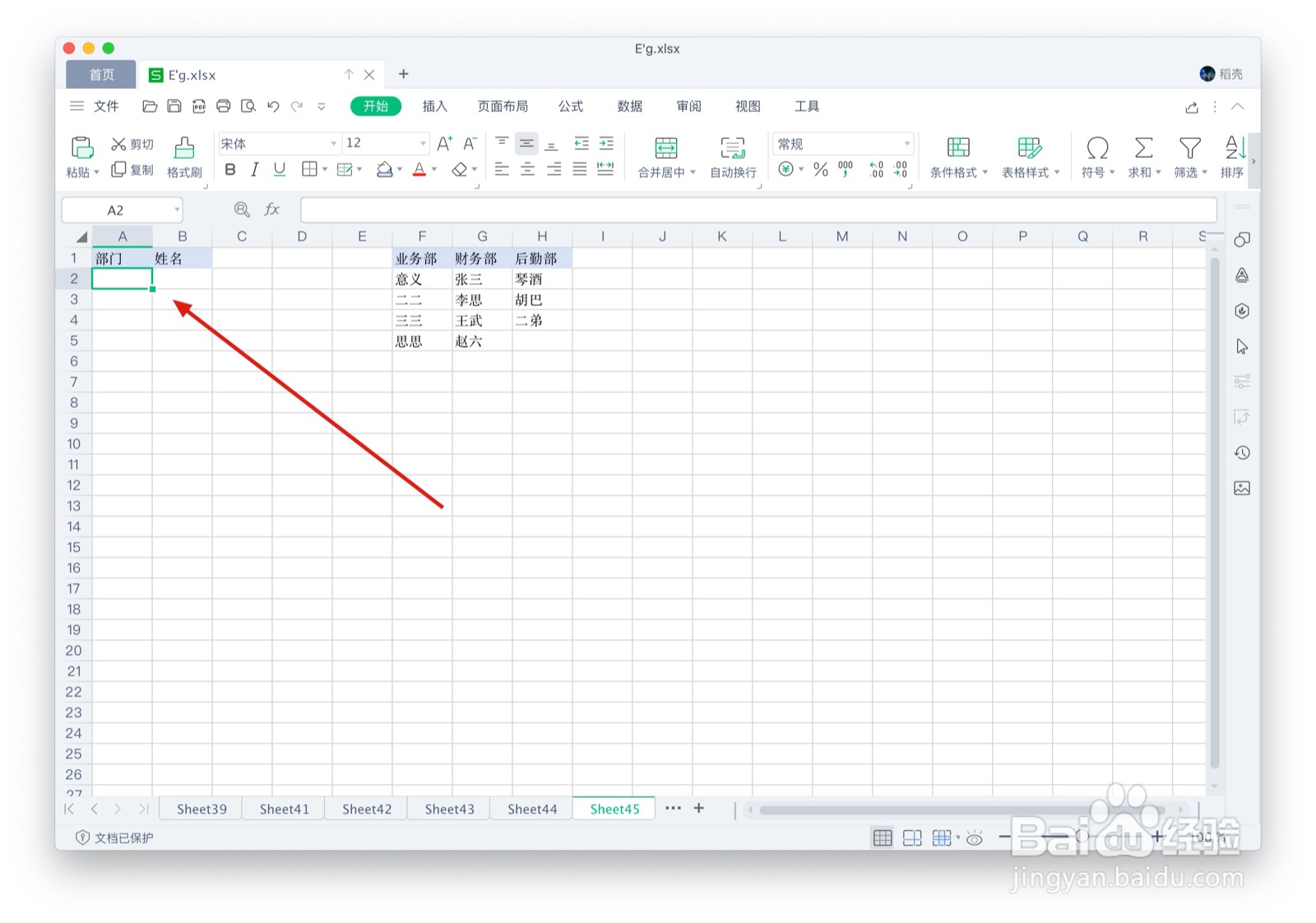Image resolution: width=1316 pixels, height=923 pixels.
Task: Click the horizontal scrollbar
Action: 962,809
